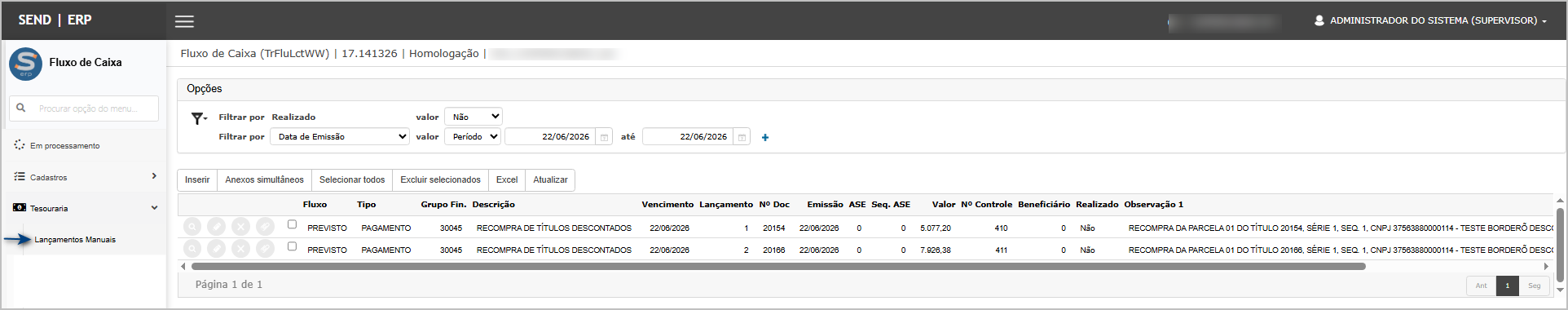Image resolution: width=1568 pixels, height=310 pixels.
Task: Expand the Cadastros chevron arrow
Action: click(x=154, y=176)
